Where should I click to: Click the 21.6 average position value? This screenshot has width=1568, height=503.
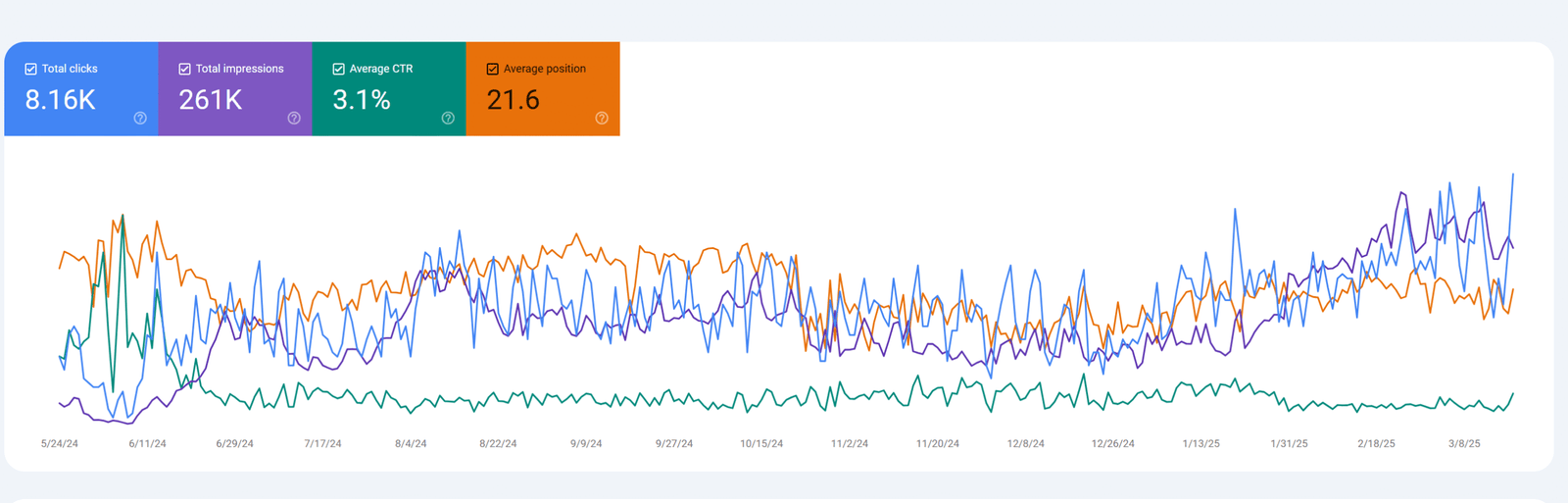click(x=513, y=100)
